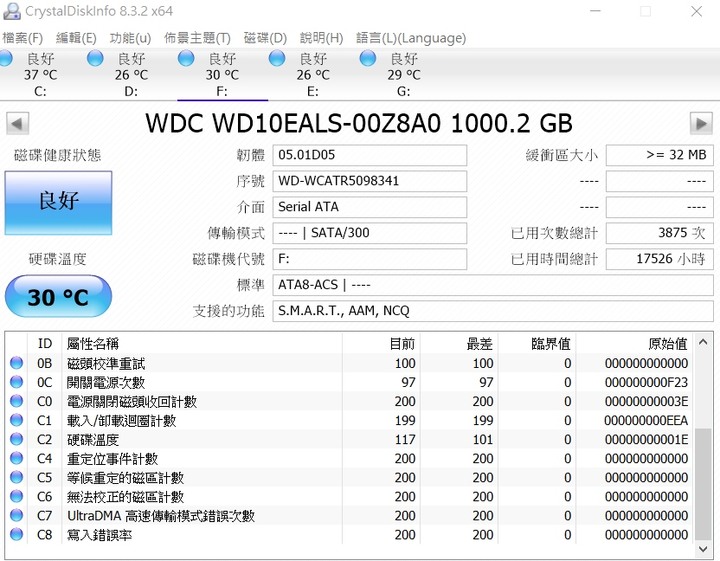Select the UltraDMA 高速傳輸模式錯誤次數 attribute name

[x=161, y=516]
